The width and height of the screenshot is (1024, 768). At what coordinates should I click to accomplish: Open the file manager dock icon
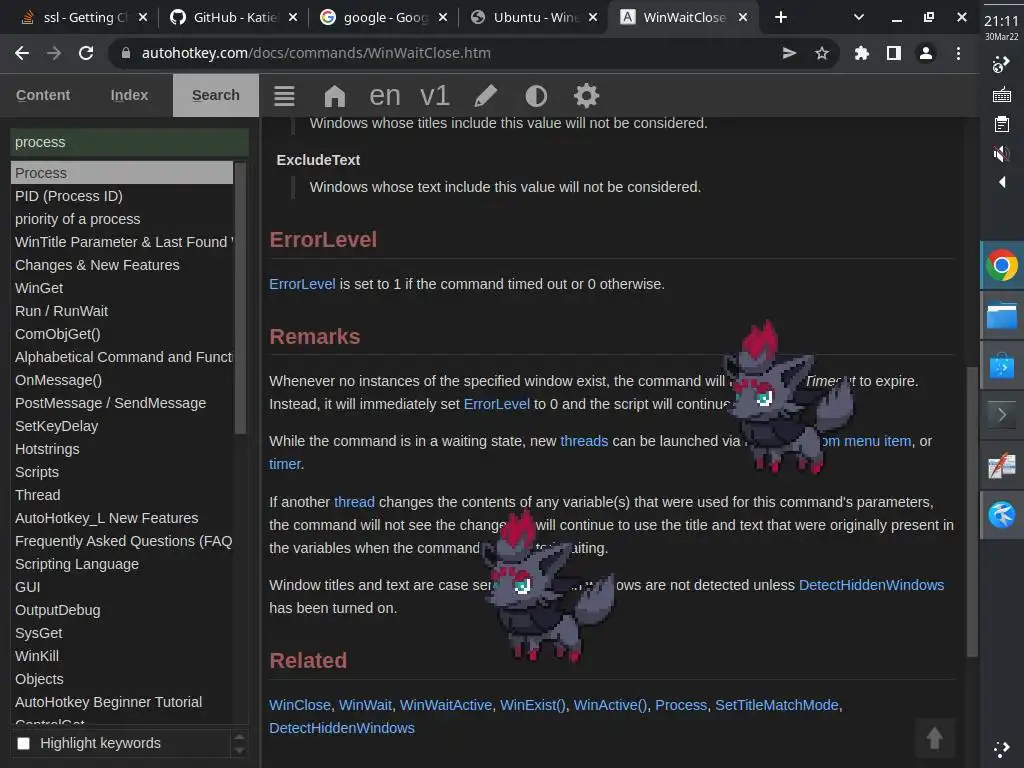pyautogui.click(x=1002, y=316)
